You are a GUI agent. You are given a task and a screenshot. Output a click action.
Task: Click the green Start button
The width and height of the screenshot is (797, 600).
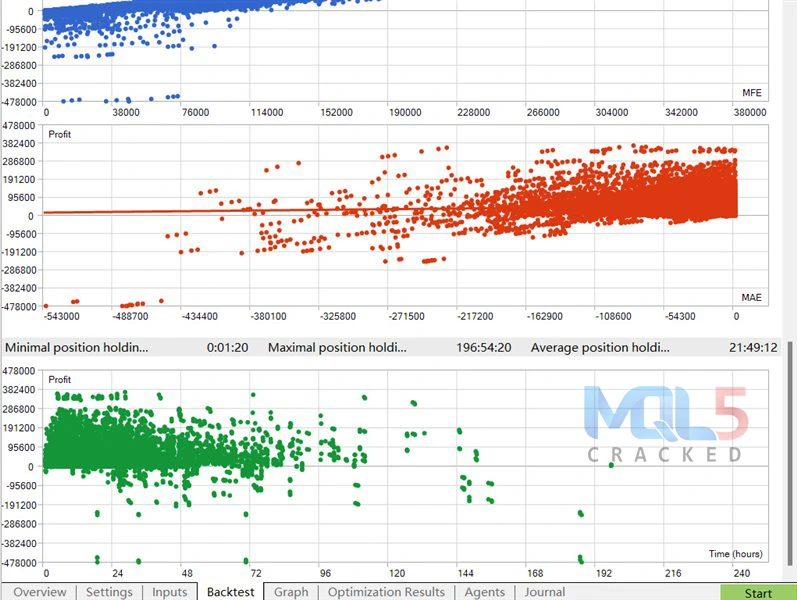coord(758,593)
